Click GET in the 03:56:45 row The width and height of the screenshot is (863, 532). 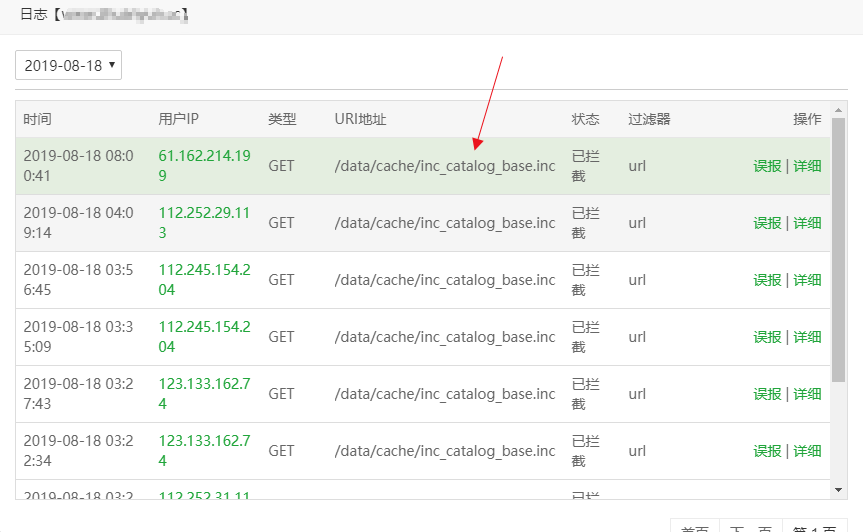click(x=281, y=280)
